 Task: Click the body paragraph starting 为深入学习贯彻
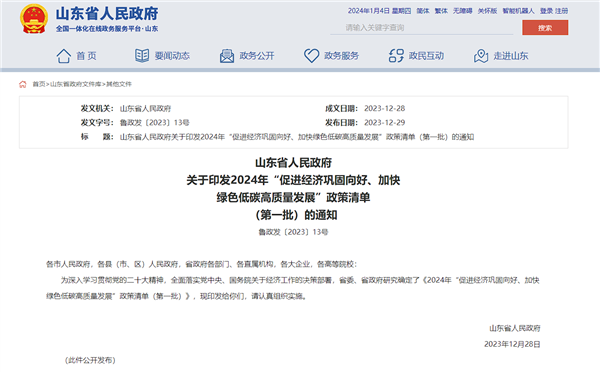point(293,288)
